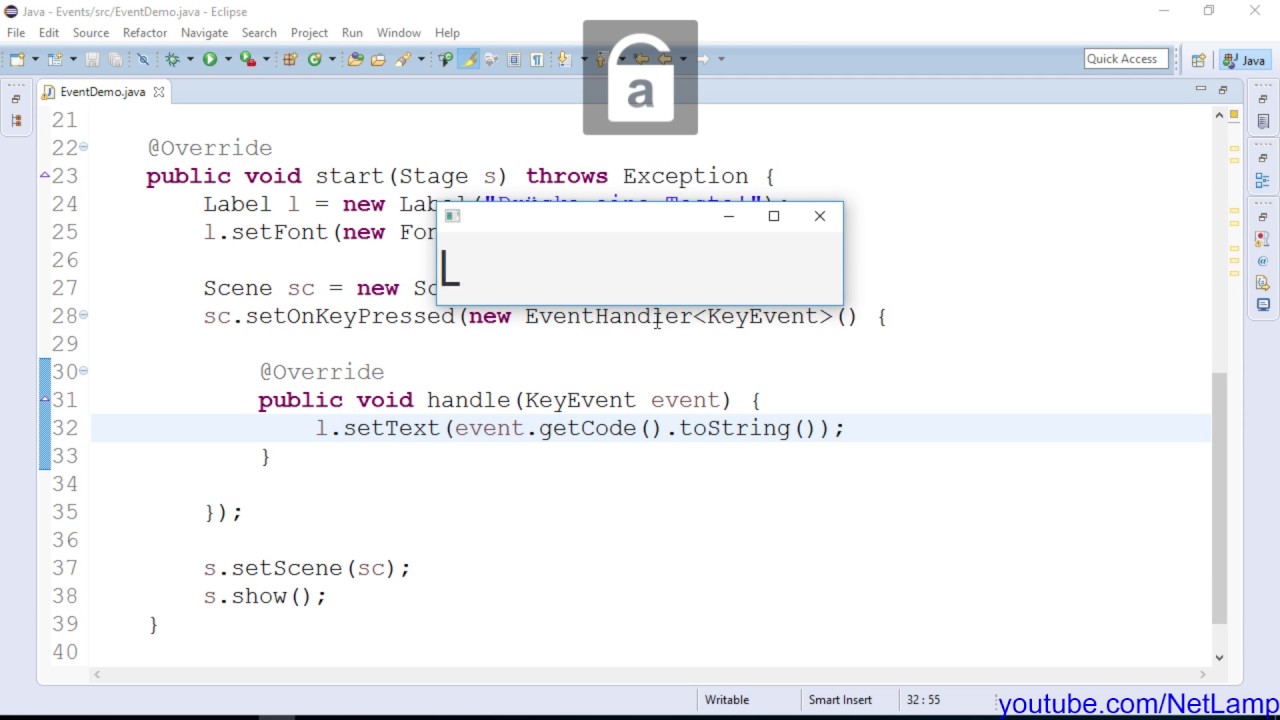This screenshot has height=720, width=1280.
Task: Click vertical scrollbar down arrow
Action: tap(1219, 657)
